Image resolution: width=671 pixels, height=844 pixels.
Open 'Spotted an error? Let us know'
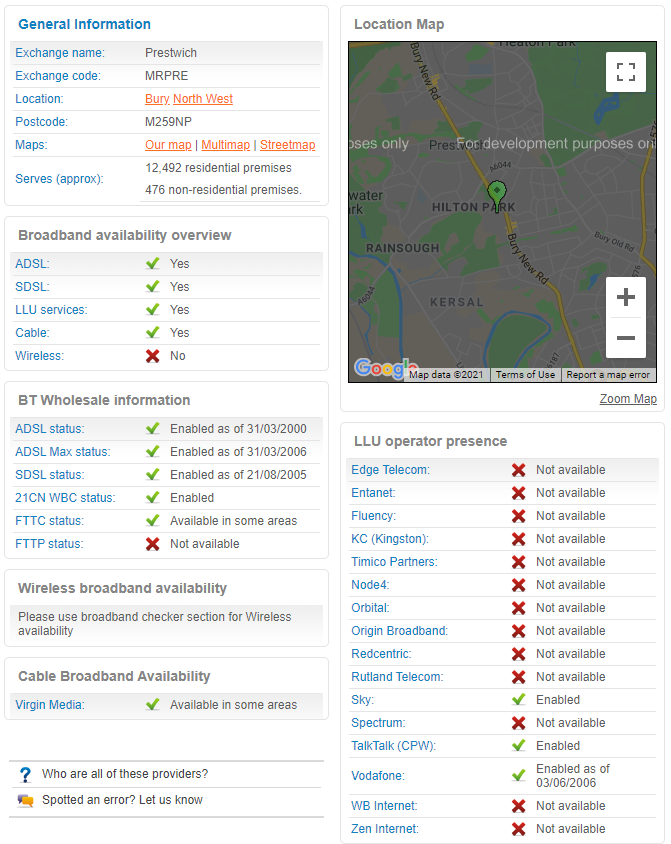click(x=122, y=800)
